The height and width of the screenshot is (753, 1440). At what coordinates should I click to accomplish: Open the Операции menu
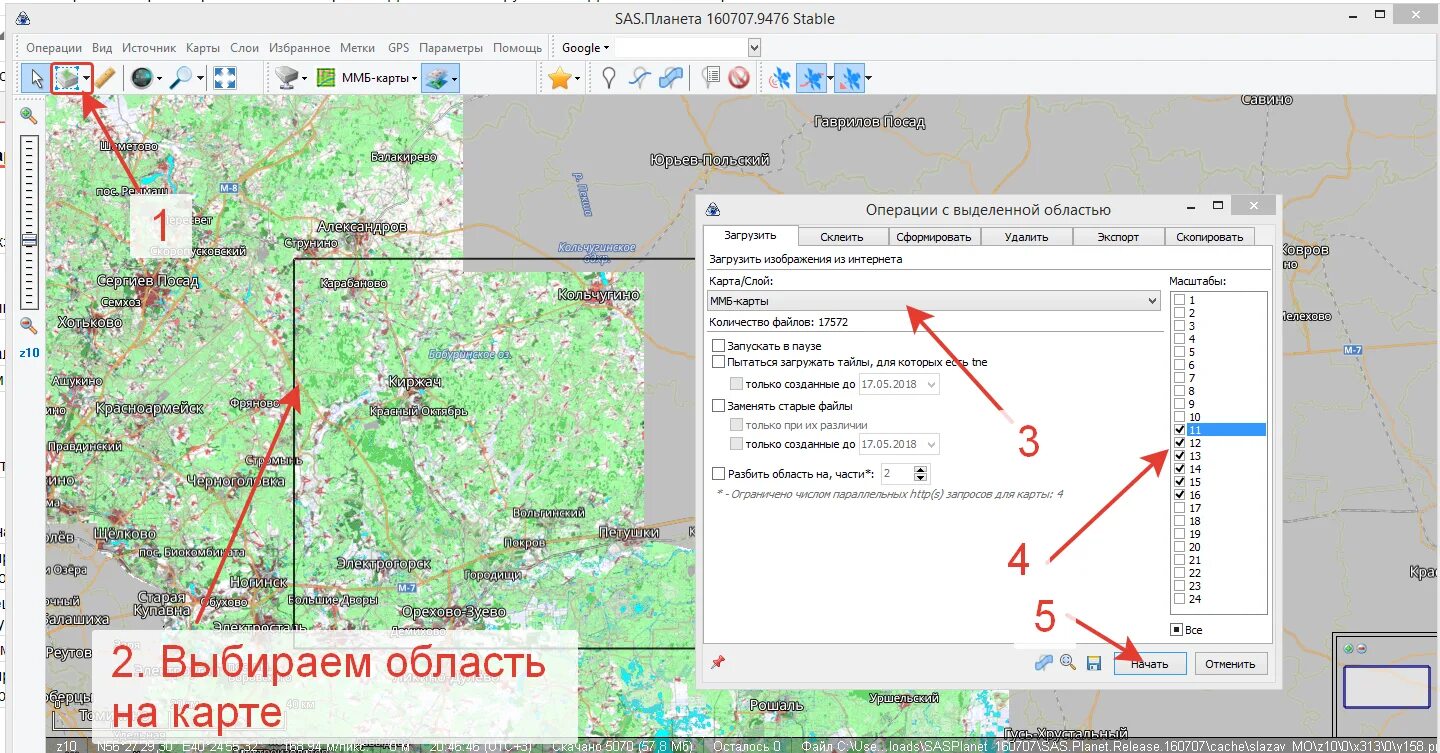[x=54, y=47]
